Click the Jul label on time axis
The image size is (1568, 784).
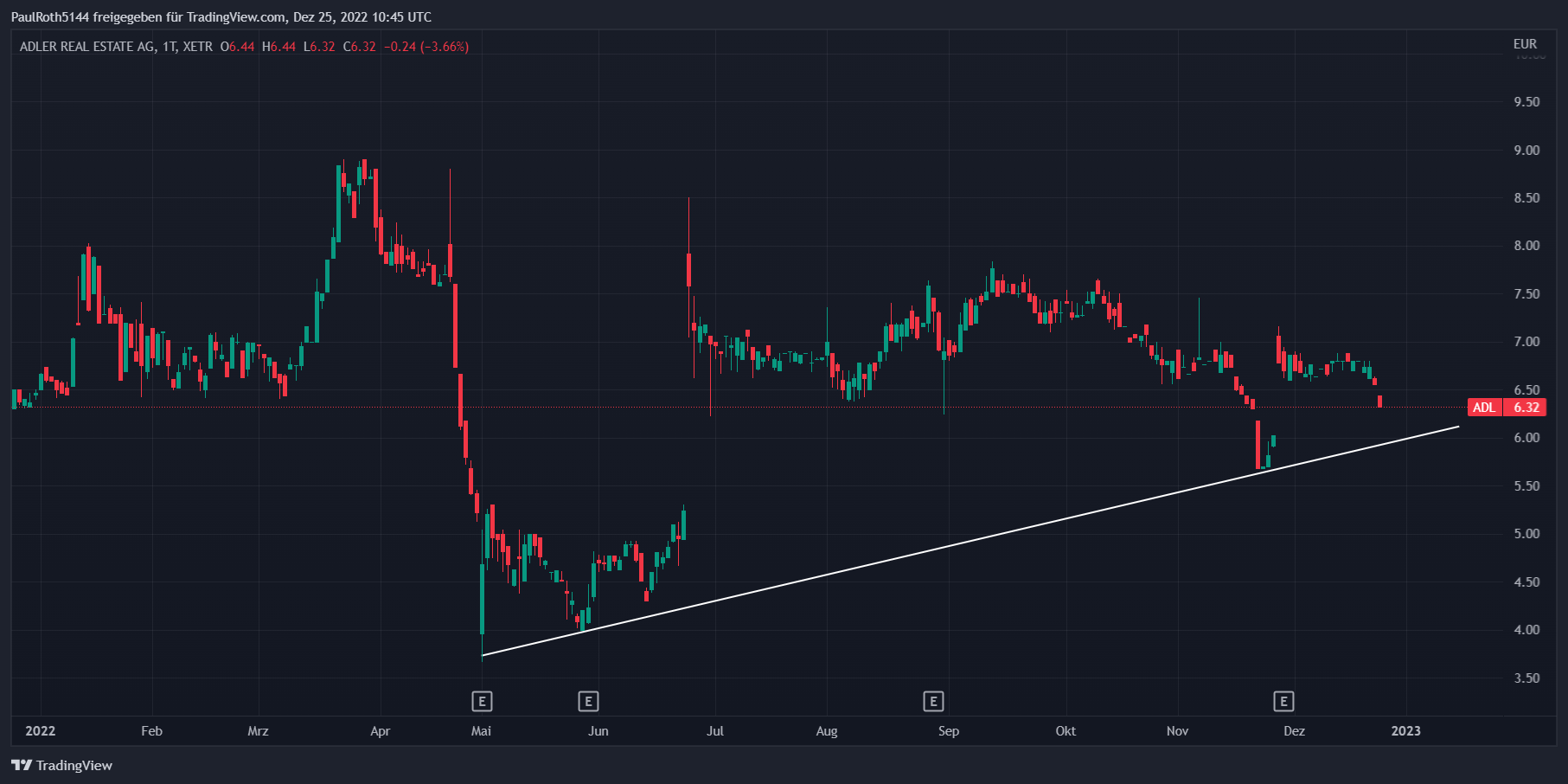(x=715, y=731)
